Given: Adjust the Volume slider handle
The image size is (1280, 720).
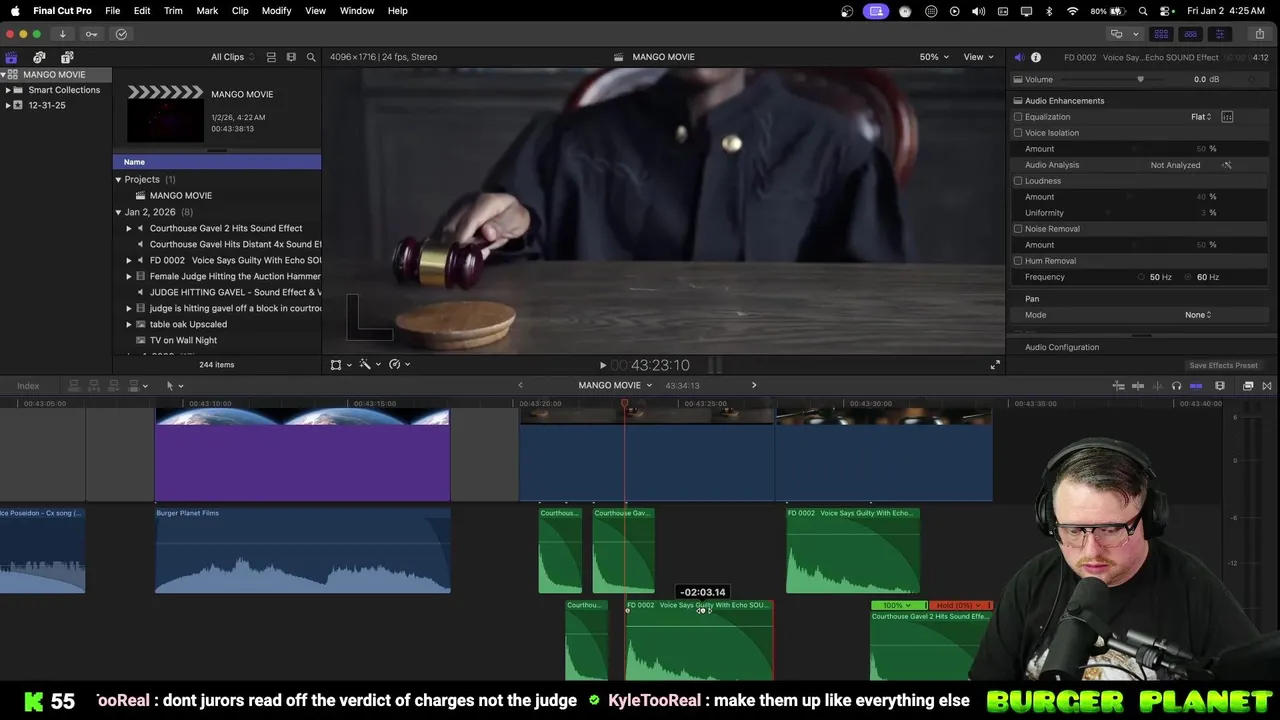Looking at the screenshot, I should point(1140,80).
